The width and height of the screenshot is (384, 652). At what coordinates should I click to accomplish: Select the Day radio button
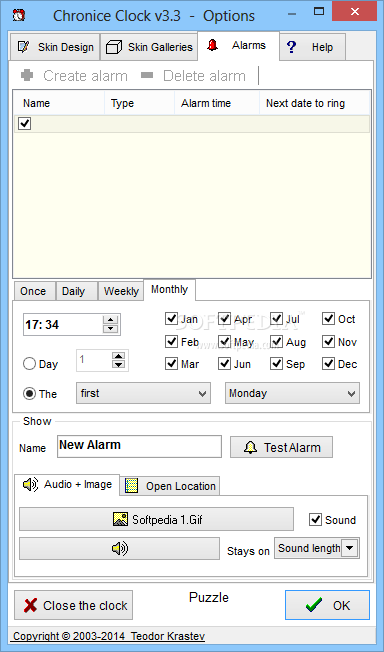point(29,364)
